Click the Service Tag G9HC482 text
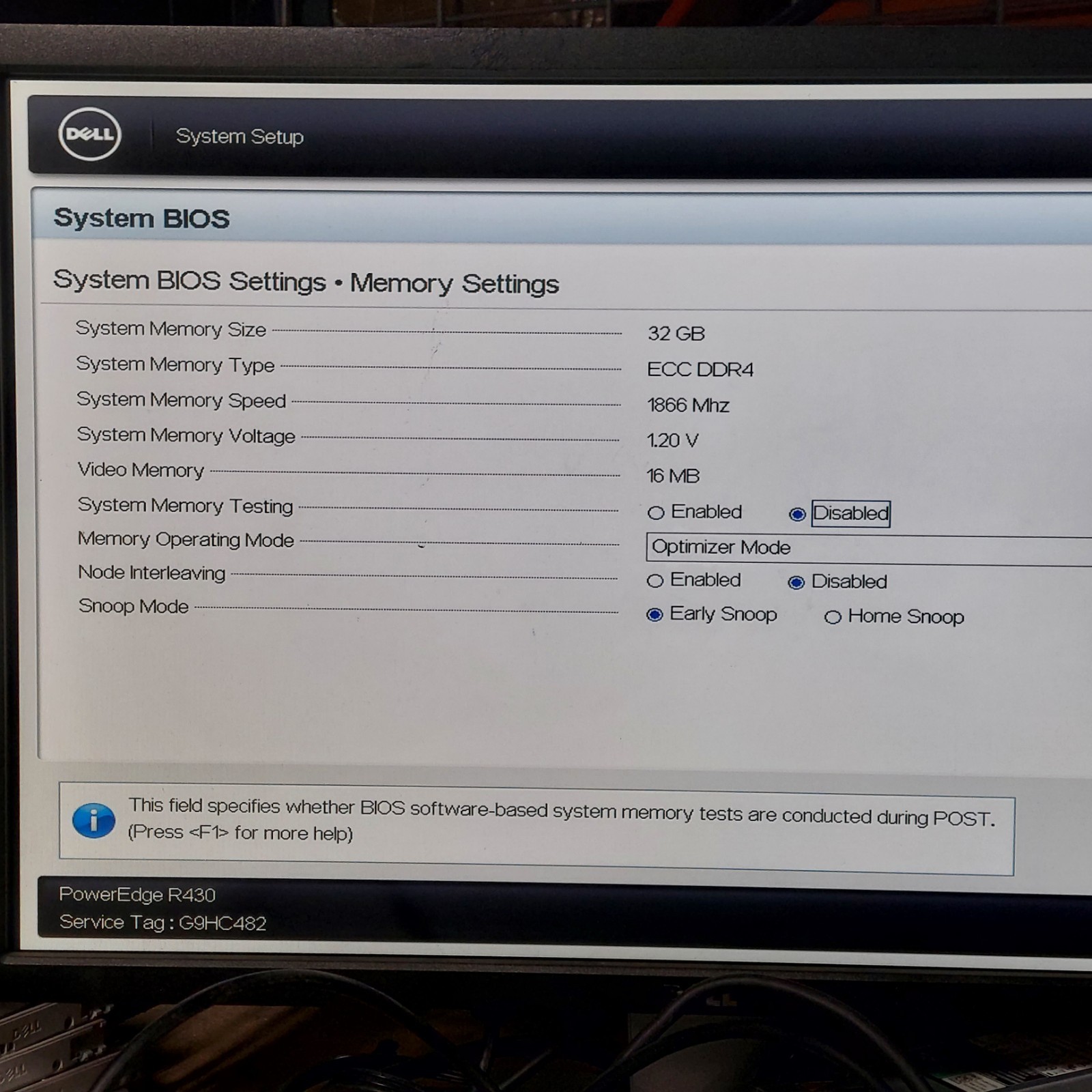The image size is (1092, 1092). [162, 923]
